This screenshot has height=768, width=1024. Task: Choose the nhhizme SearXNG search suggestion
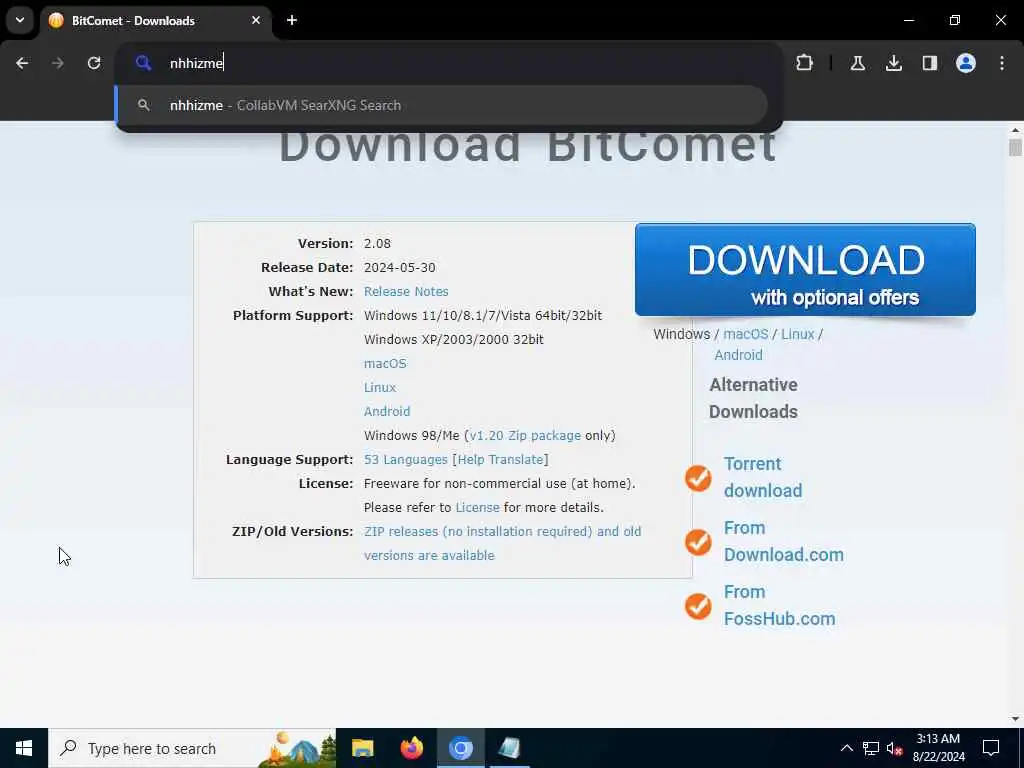[x=441, y=105]
